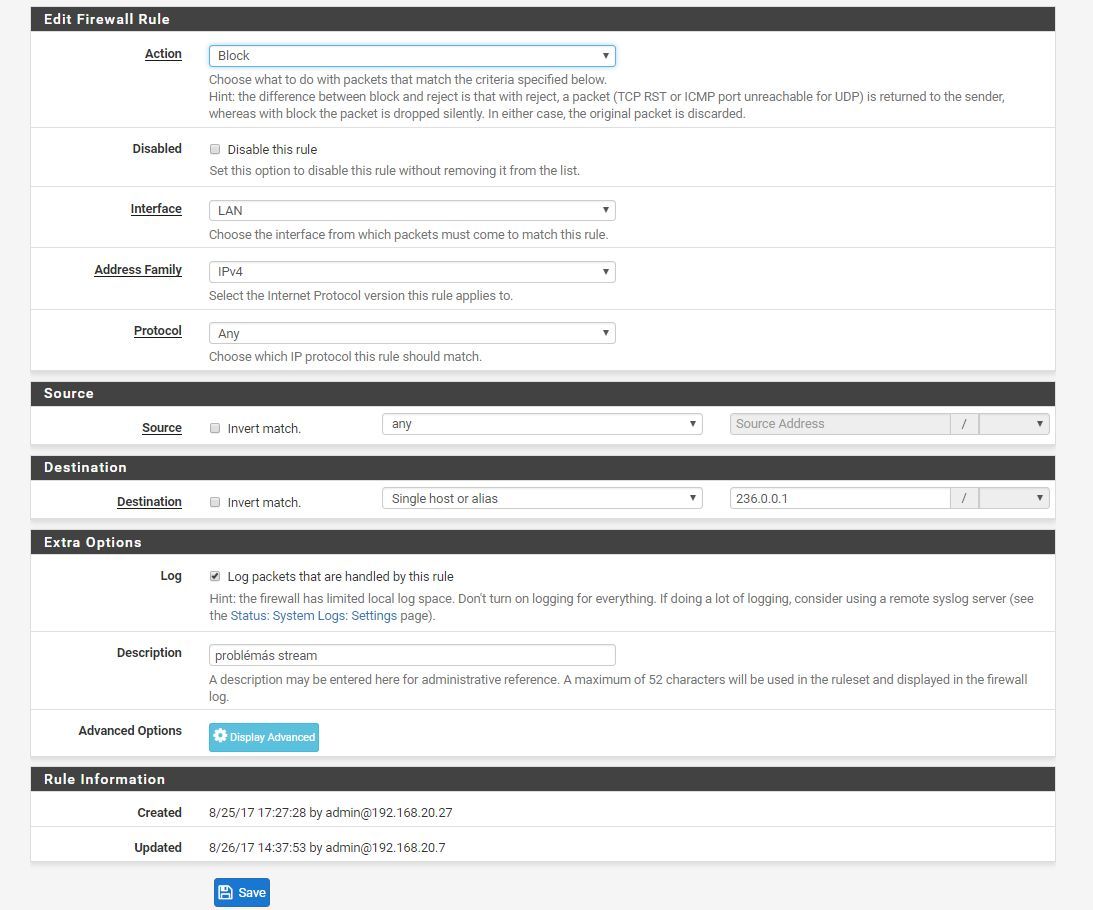The width and height of the screenshot is (1093, 910).
Task: Open the Address Family dropdown showing IPv4
Action: (412, 271)
